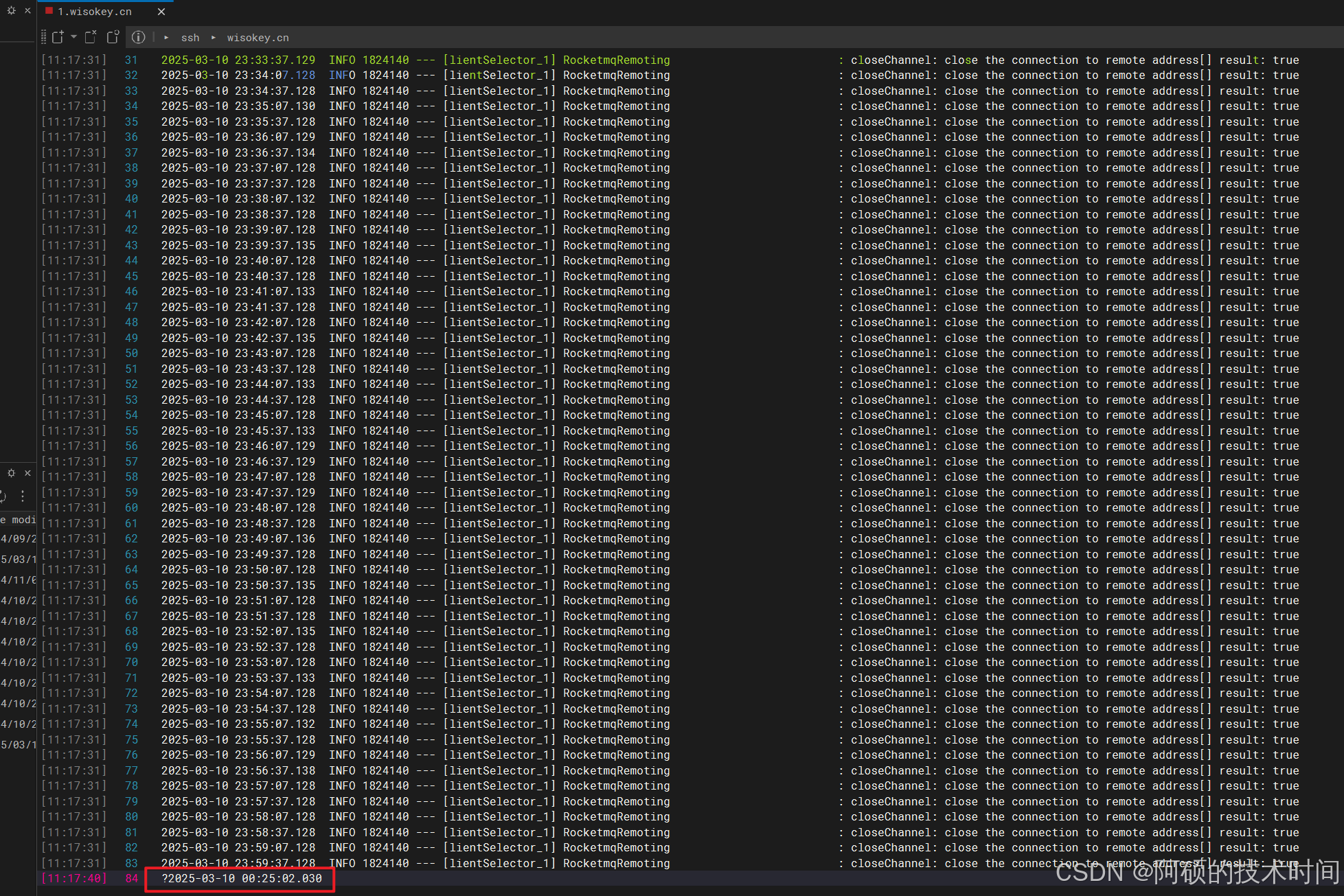Open the session info icon
Screen dimensions: 1344x896
pos(138,37)
